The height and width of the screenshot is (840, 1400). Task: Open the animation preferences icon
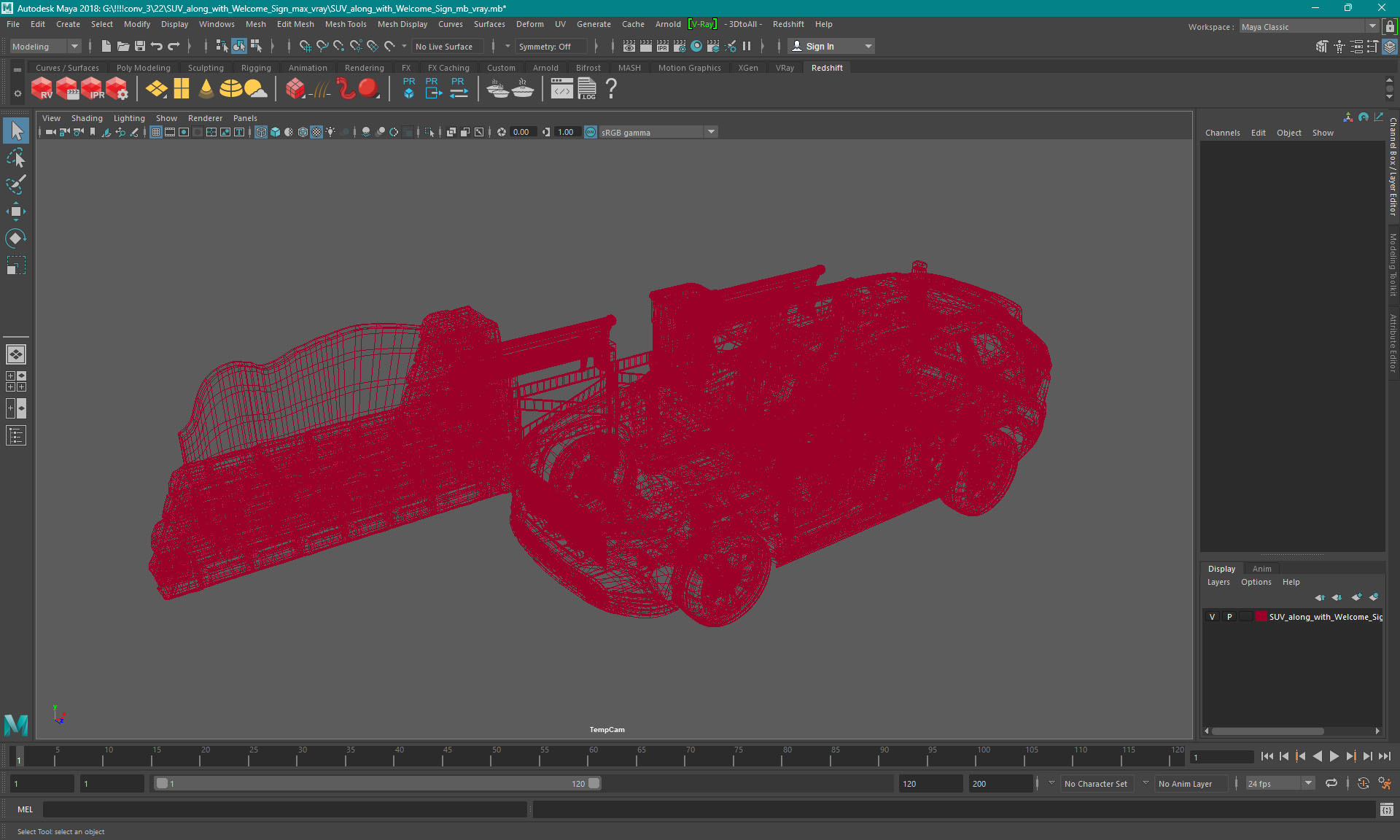coord(1385,783)
